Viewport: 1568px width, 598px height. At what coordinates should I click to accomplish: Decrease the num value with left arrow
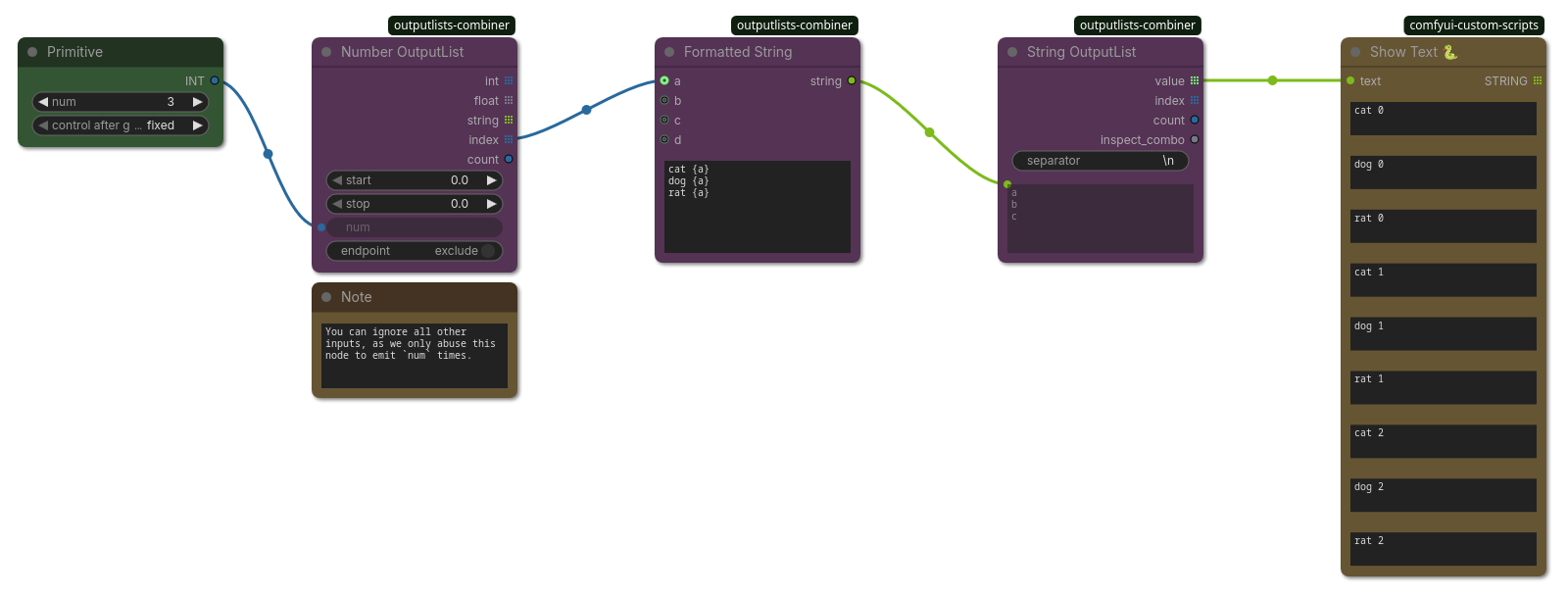pyautogui.click(x=43, y=102)
